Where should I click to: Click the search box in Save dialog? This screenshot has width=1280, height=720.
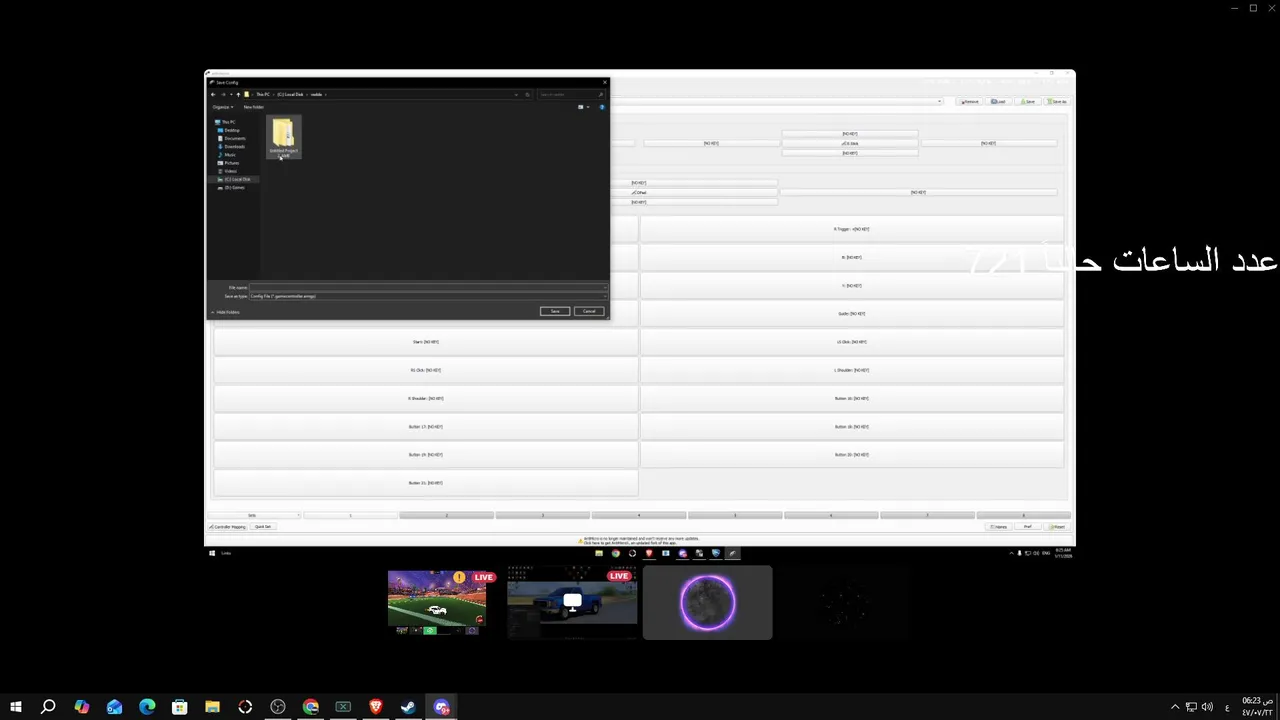tap(570, 94)
